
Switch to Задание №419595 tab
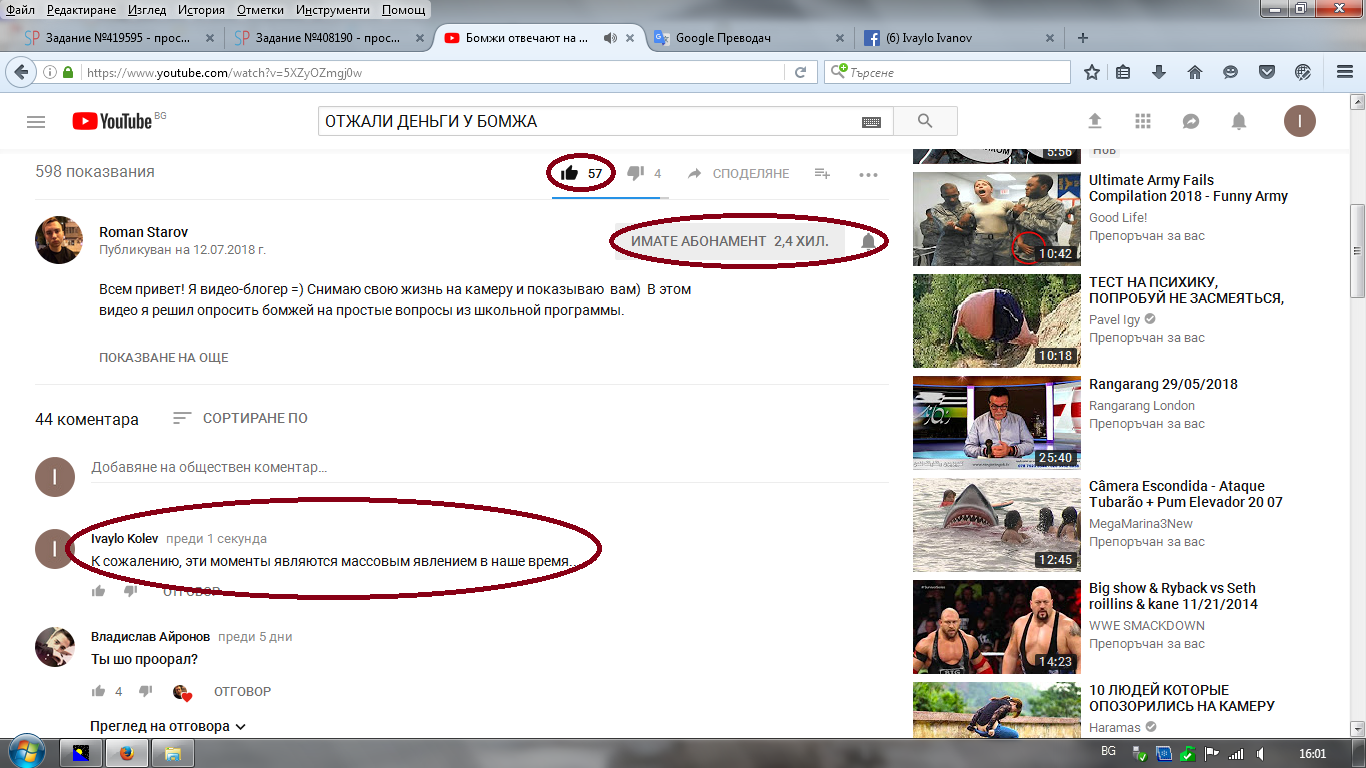(x=120, y=38)
